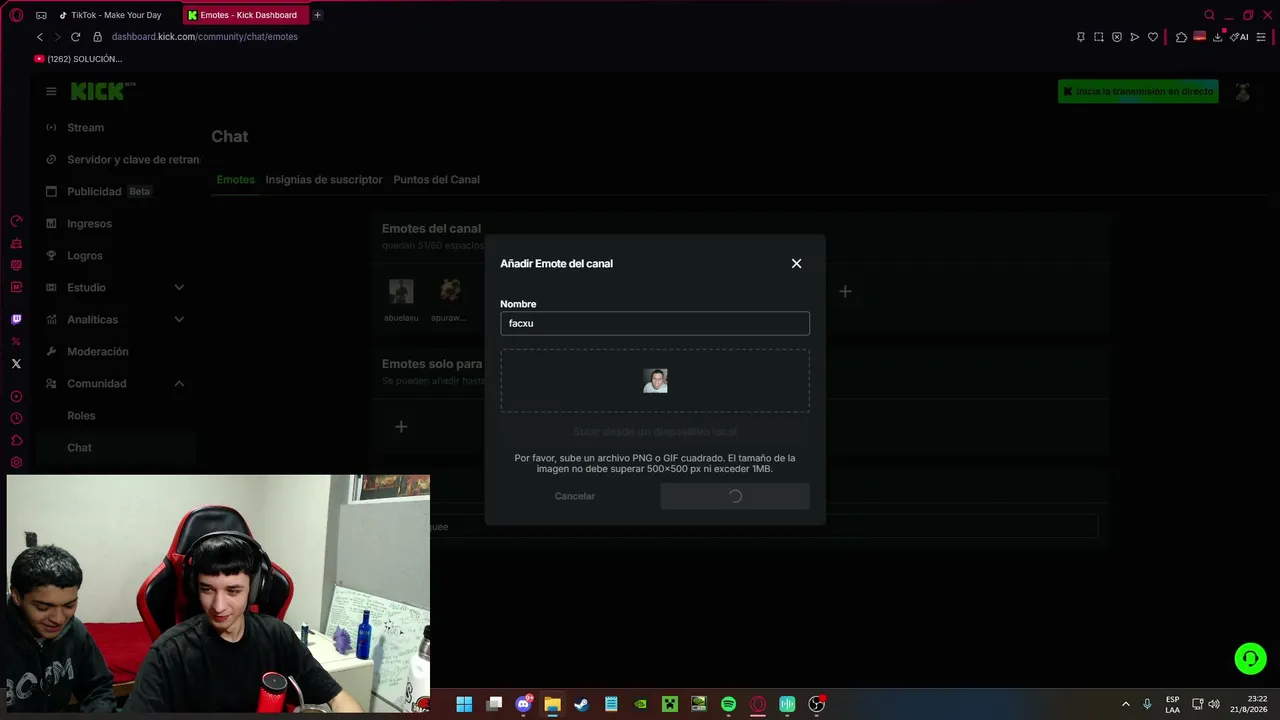Screen dimensions: 1280x720
Task: Add a new channel emote plus icon
Action: click(x=845, y=292)
